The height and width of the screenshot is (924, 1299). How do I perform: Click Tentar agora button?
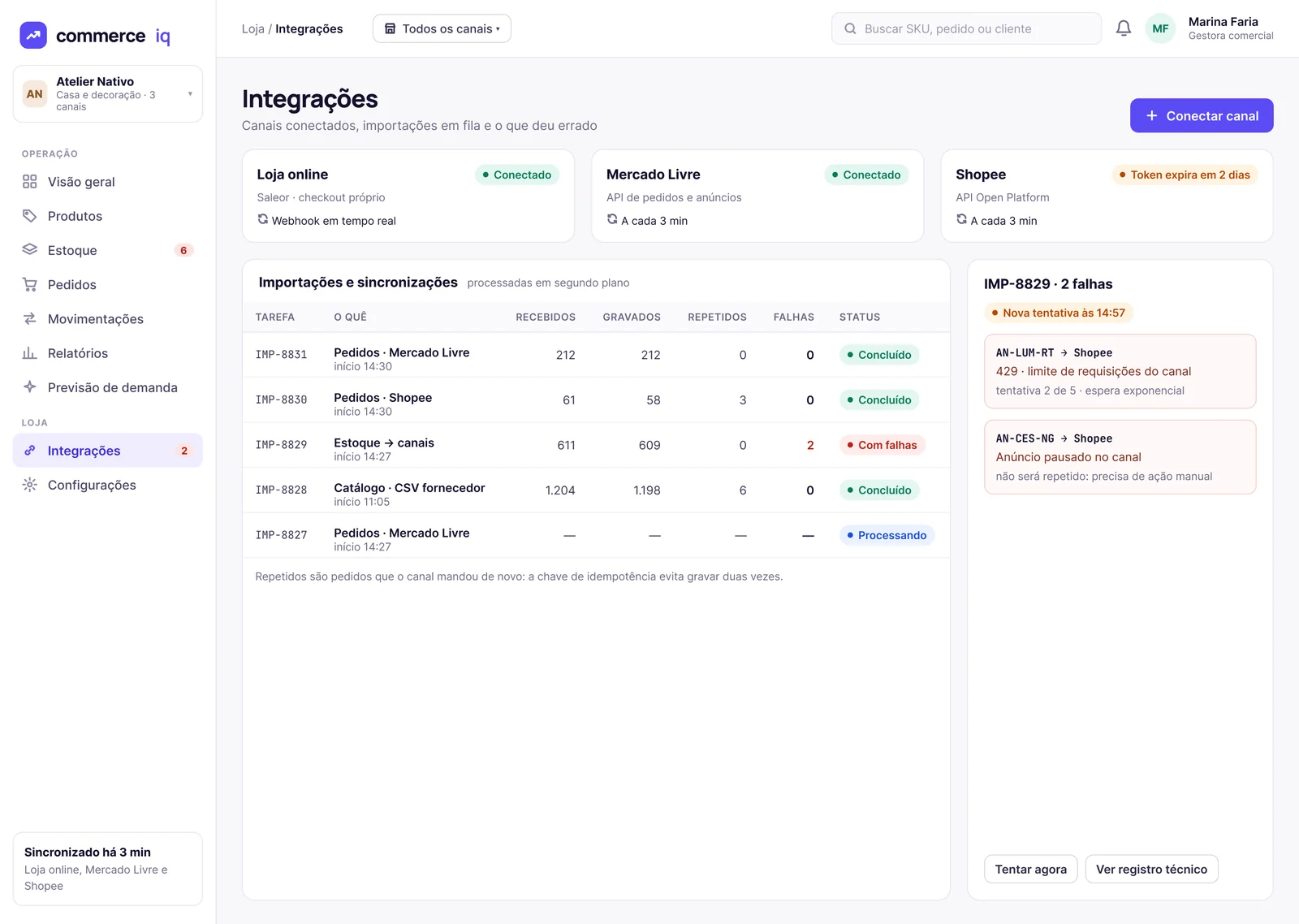pos(1031,869)
